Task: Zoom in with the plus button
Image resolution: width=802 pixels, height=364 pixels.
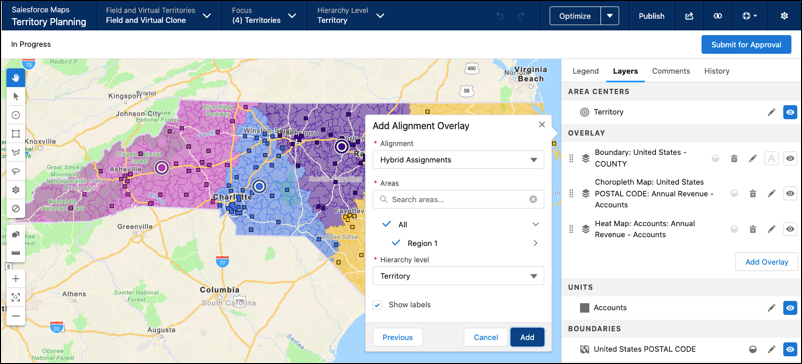Action: tap(16, 279)
